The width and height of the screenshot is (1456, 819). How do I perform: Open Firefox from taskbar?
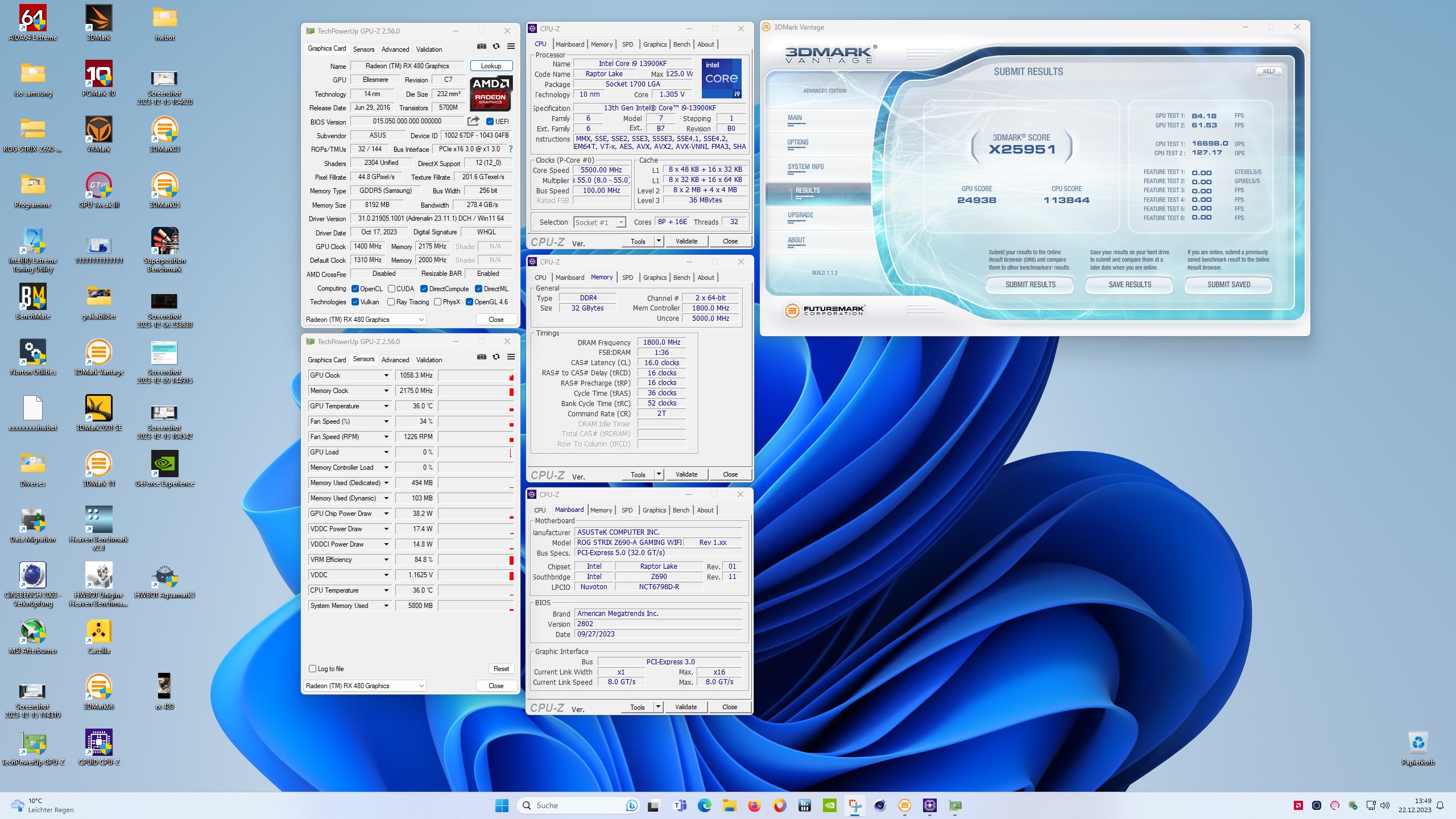pyautogui.click(x=754, y=805)
